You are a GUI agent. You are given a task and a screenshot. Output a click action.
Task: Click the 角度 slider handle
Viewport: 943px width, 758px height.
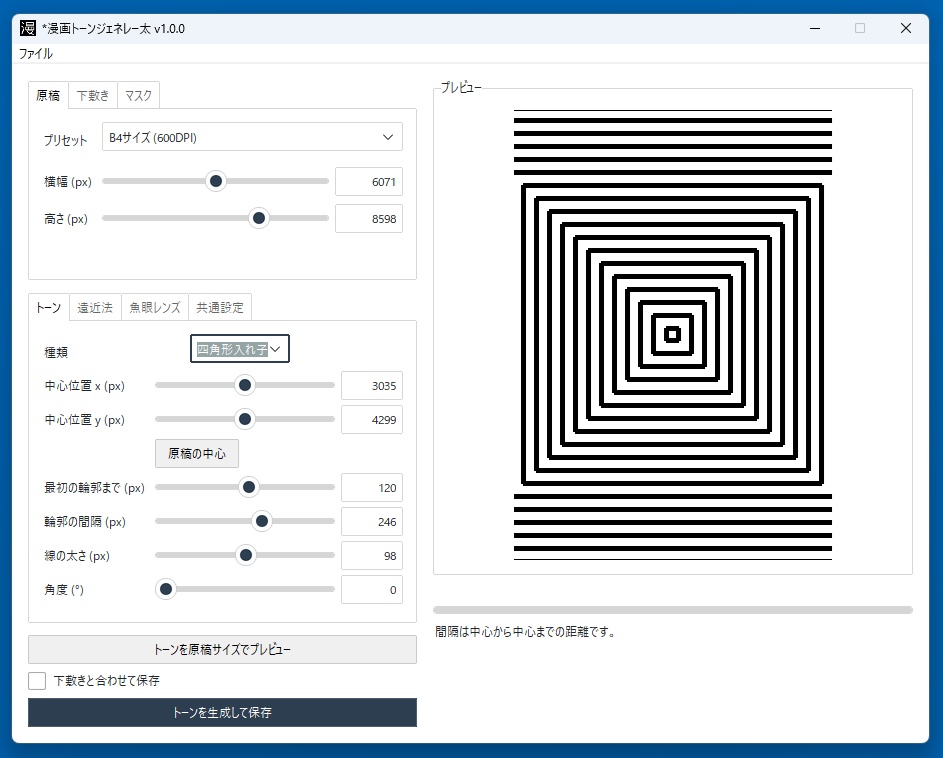click(x=165, y=589)
